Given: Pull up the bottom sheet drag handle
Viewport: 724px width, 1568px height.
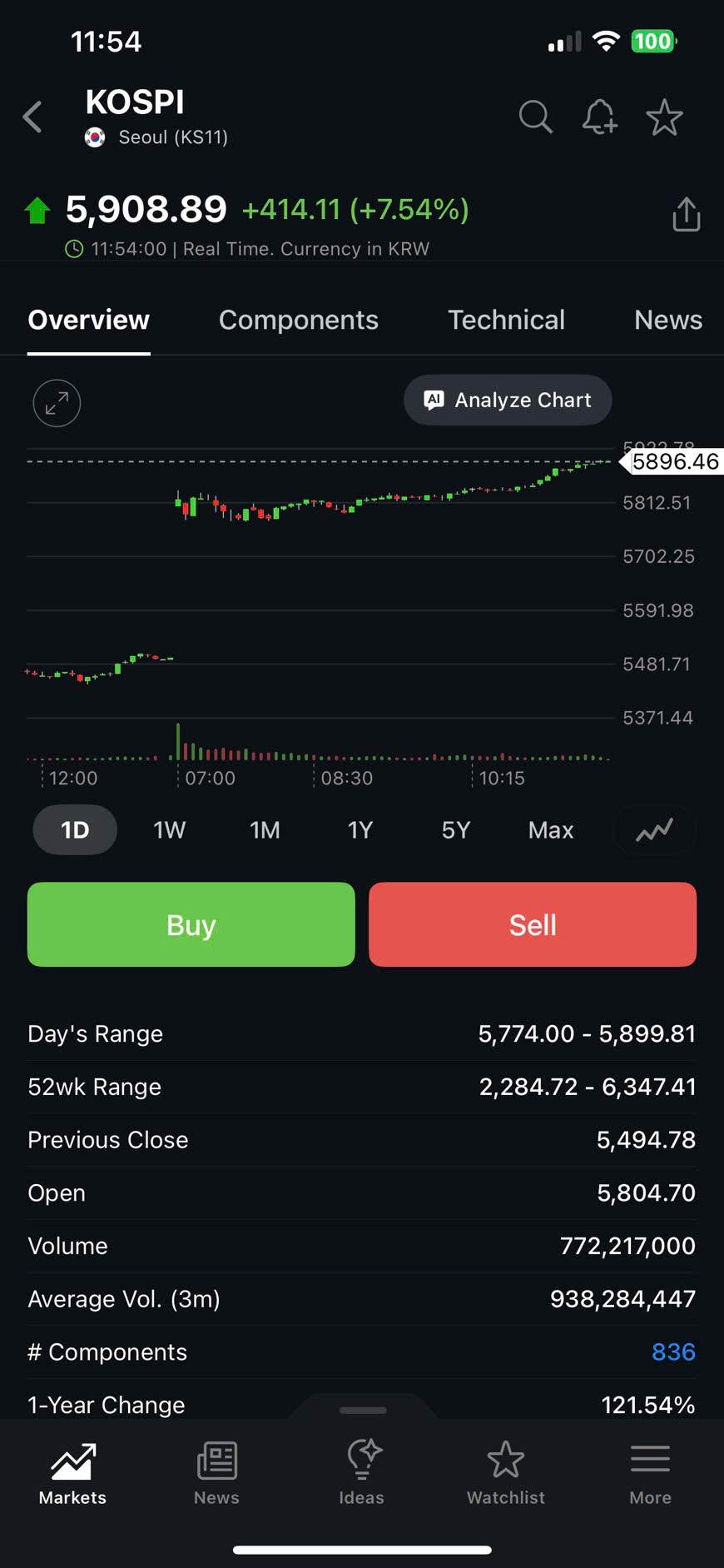Looking at the screenshot, I should click(x=363, y=1410).
